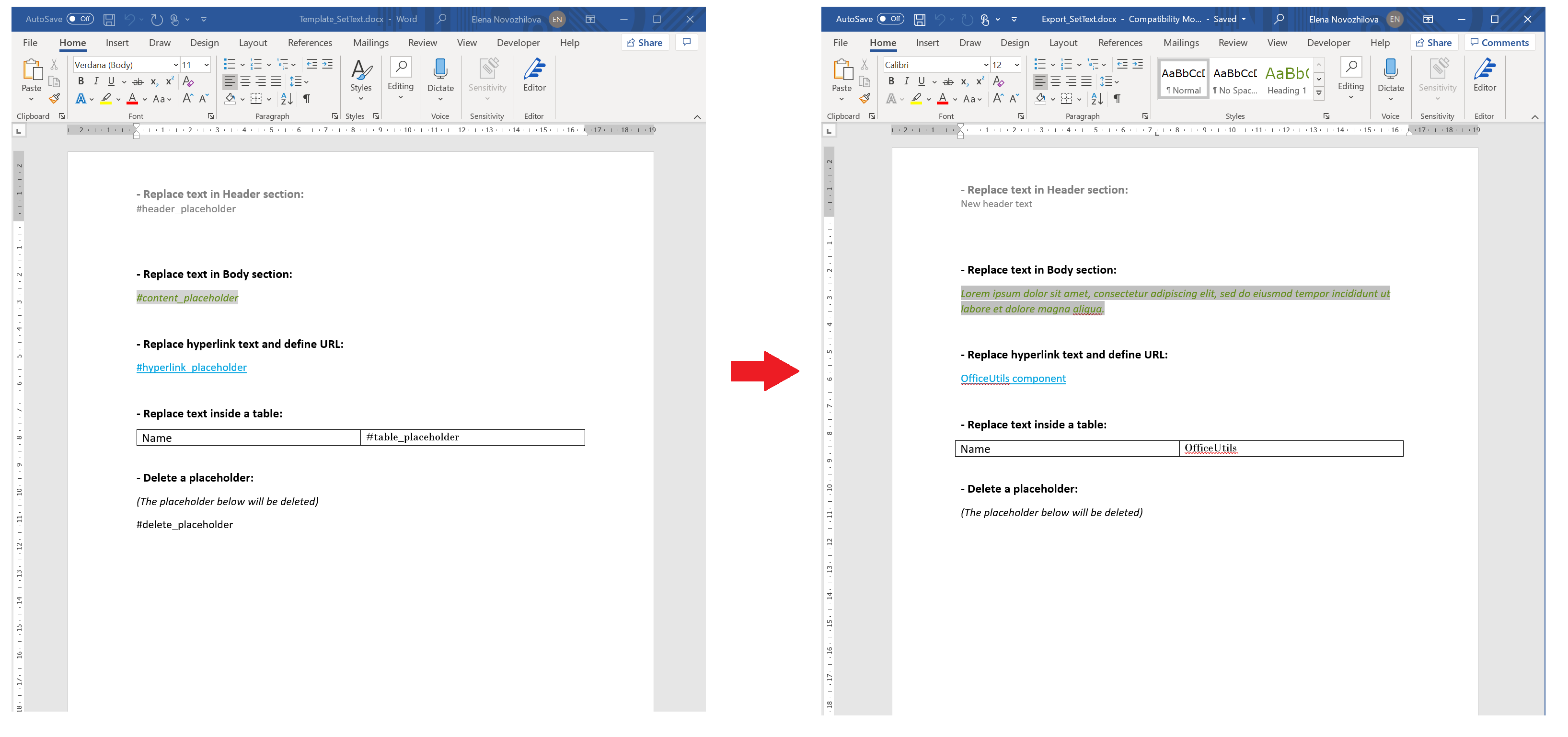Click Subscript icon in left window
Image resolution: width=1568 pixels, height=737 pixels.
point(154,81)
